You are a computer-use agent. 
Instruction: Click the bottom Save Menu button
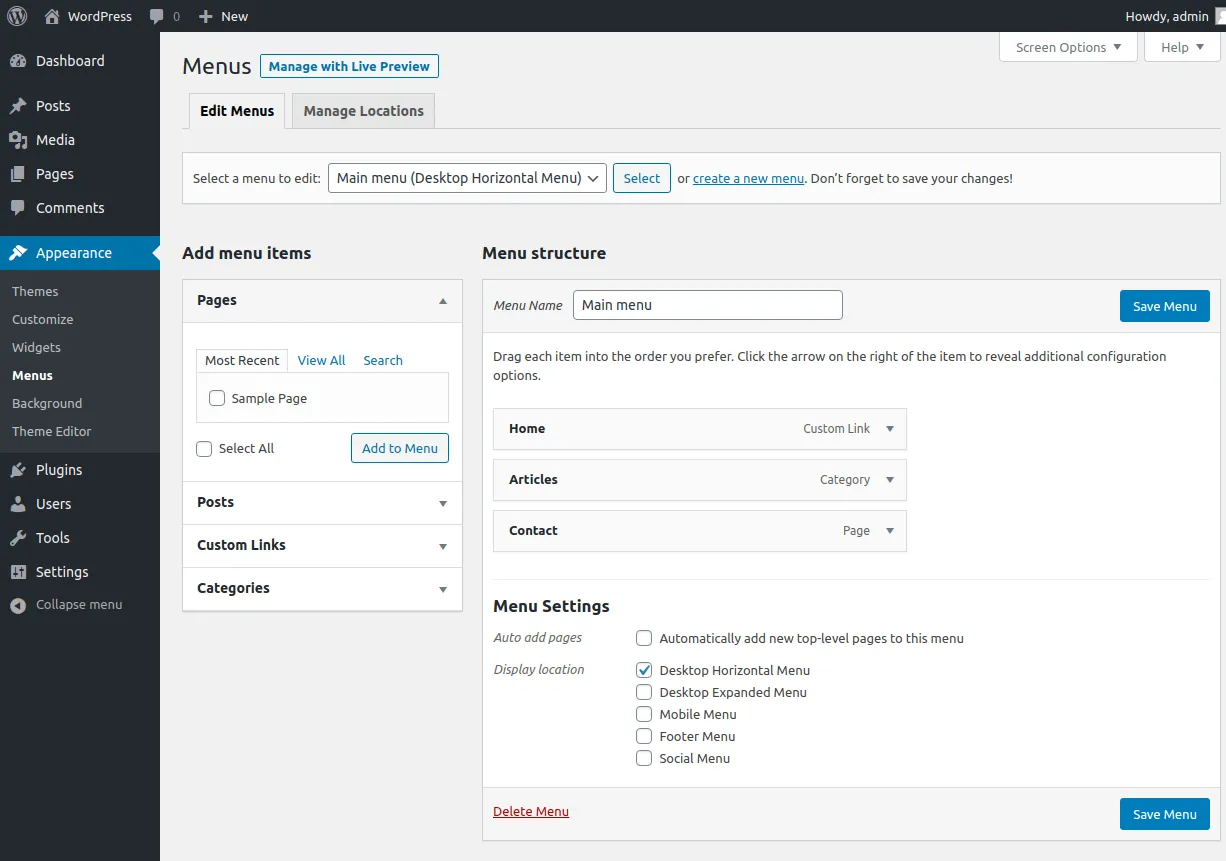point(1165,814)
